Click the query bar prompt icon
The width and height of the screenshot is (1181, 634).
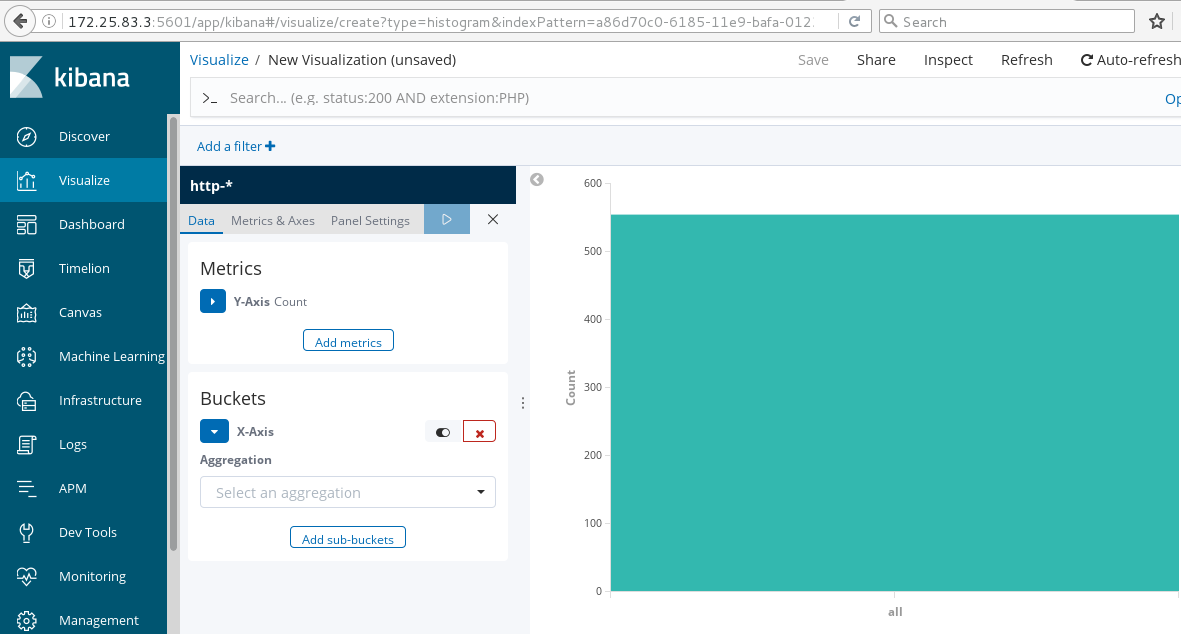pos(210,98)
